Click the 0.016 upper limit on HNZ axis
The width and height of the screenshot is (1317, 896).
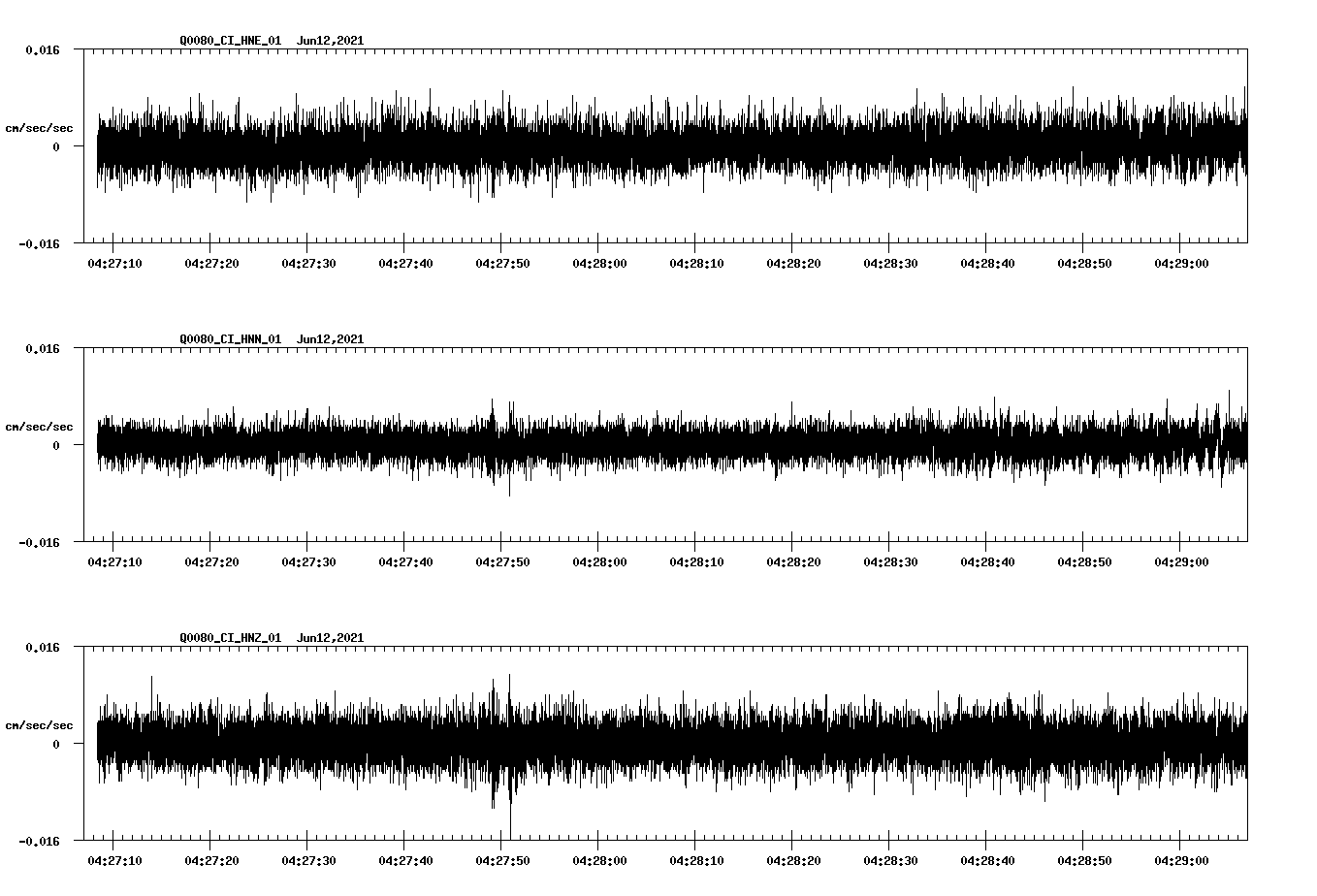pyautogui.click(x=43, y=647)
